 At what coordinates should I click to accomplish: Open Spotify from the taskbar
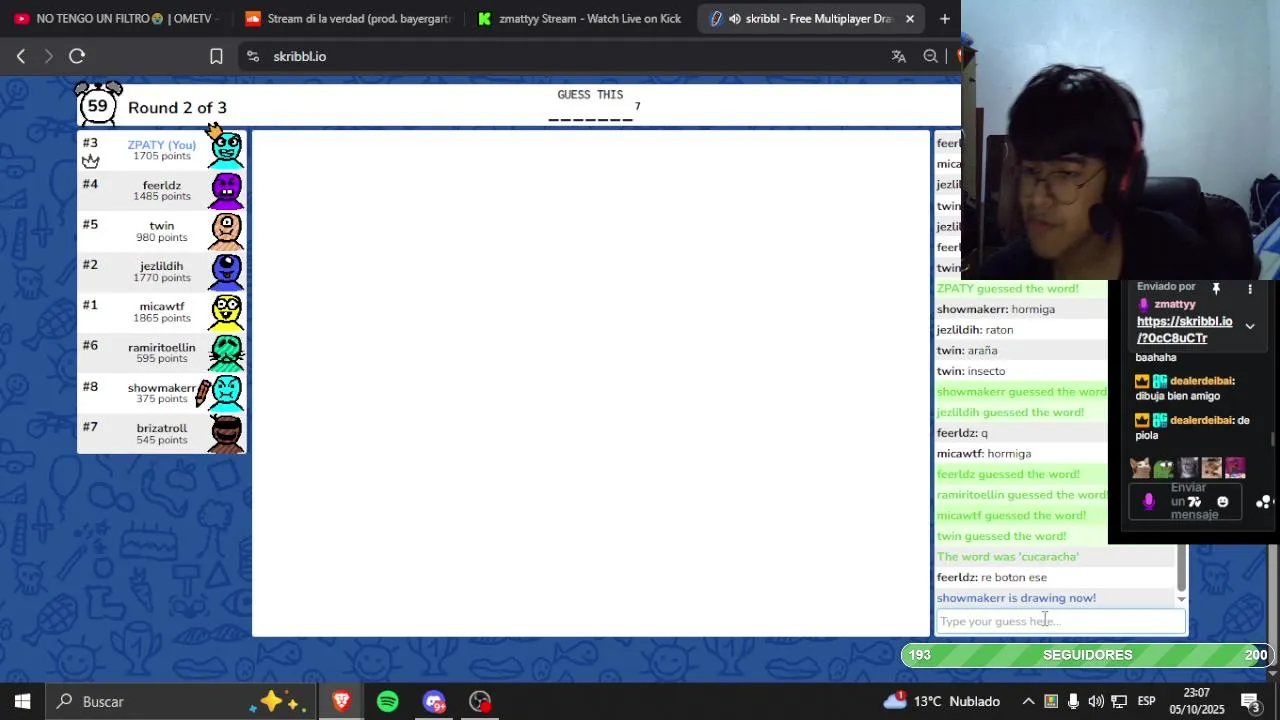tap(388, 701)
